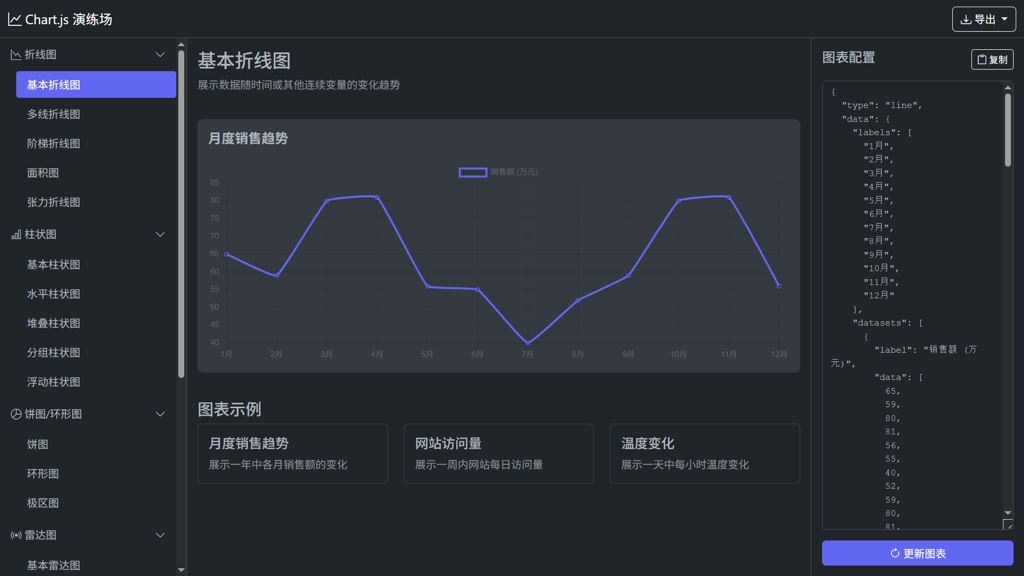Open 堆叠柱状图 from the sidebar

click(x=54, y=323)
